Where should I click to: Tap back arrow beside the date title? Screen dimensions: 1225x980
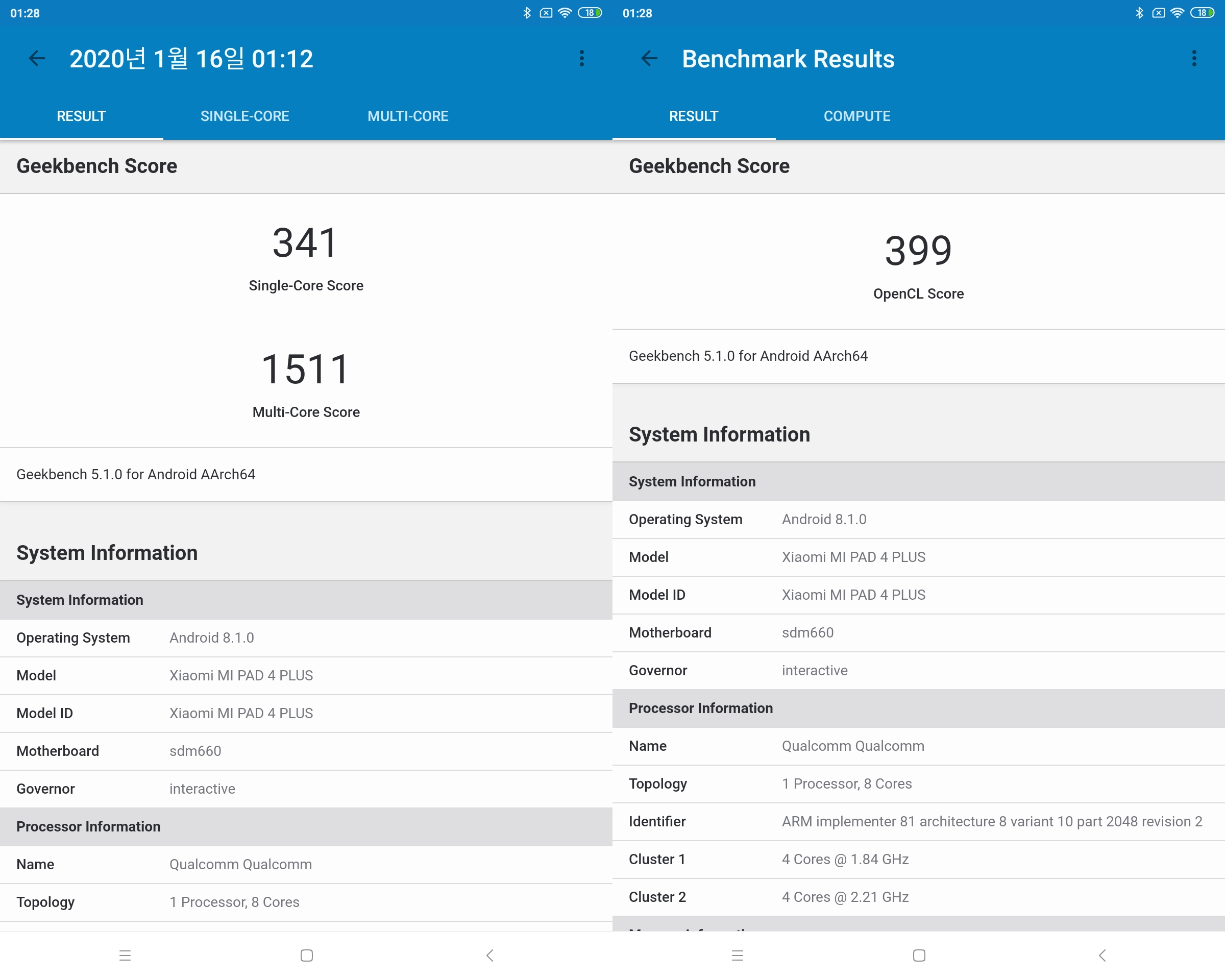(x=37, y=58)
